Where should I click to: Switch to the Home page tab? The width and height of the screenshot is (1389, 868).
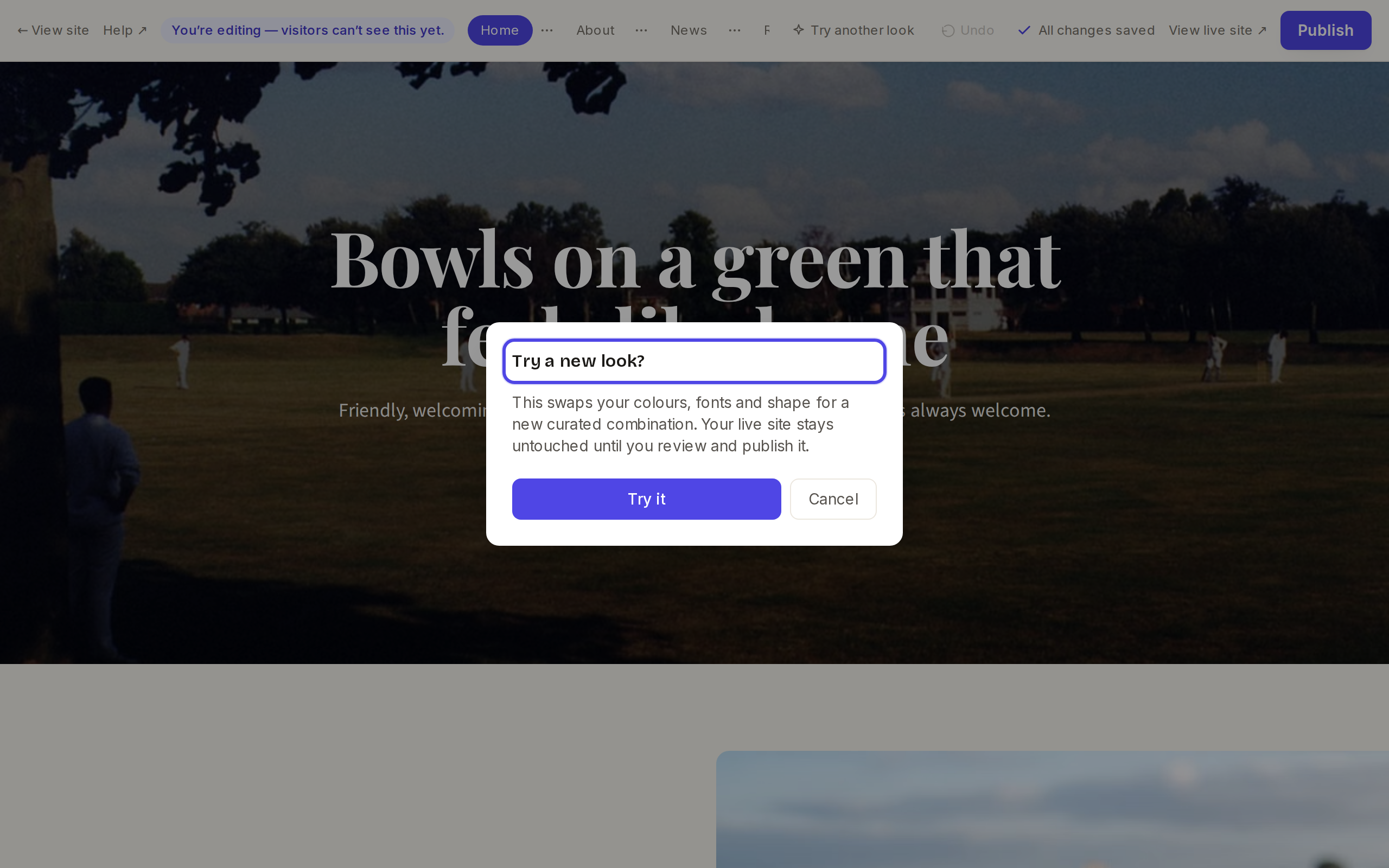pos(499,30)
